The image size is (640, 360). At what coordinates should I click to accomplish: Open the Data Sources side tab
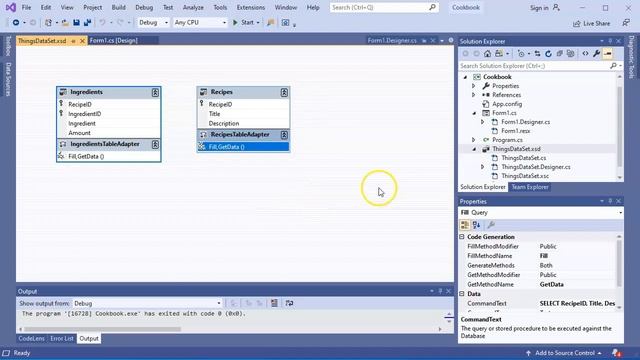point(8,80)
